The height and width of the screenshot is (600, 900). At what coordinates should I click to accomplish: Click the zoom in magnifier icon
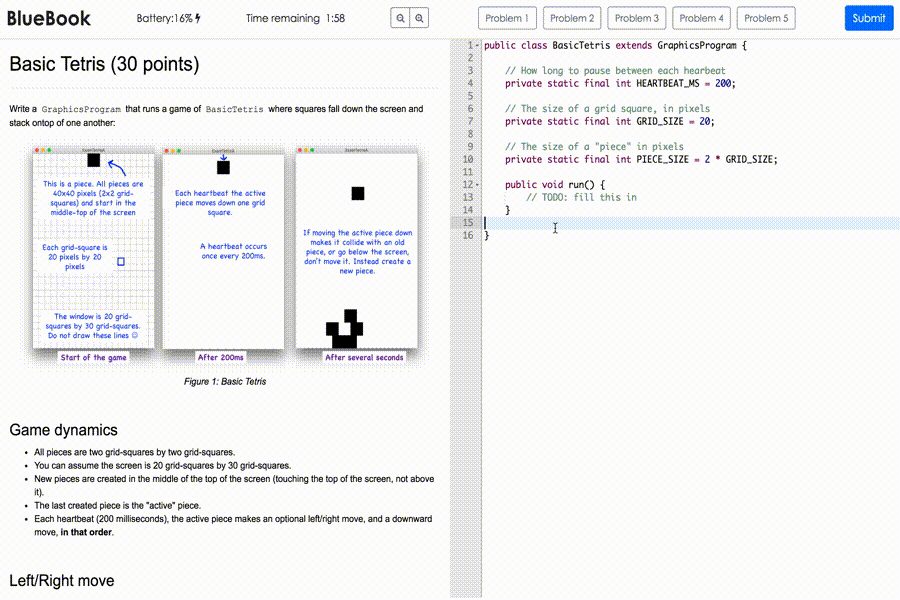pos(420,18)
